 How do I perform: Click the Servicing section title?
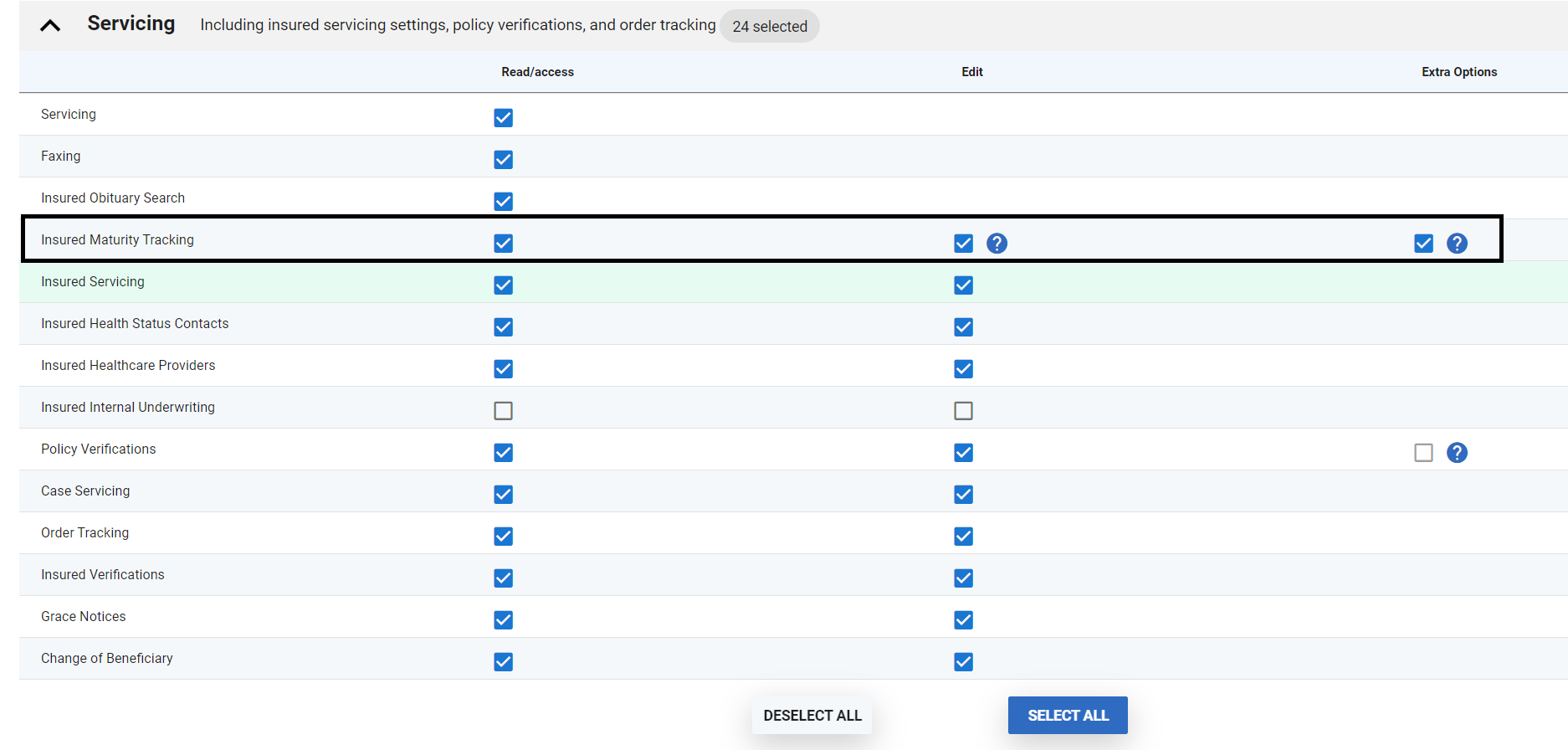tap(131, 23)
